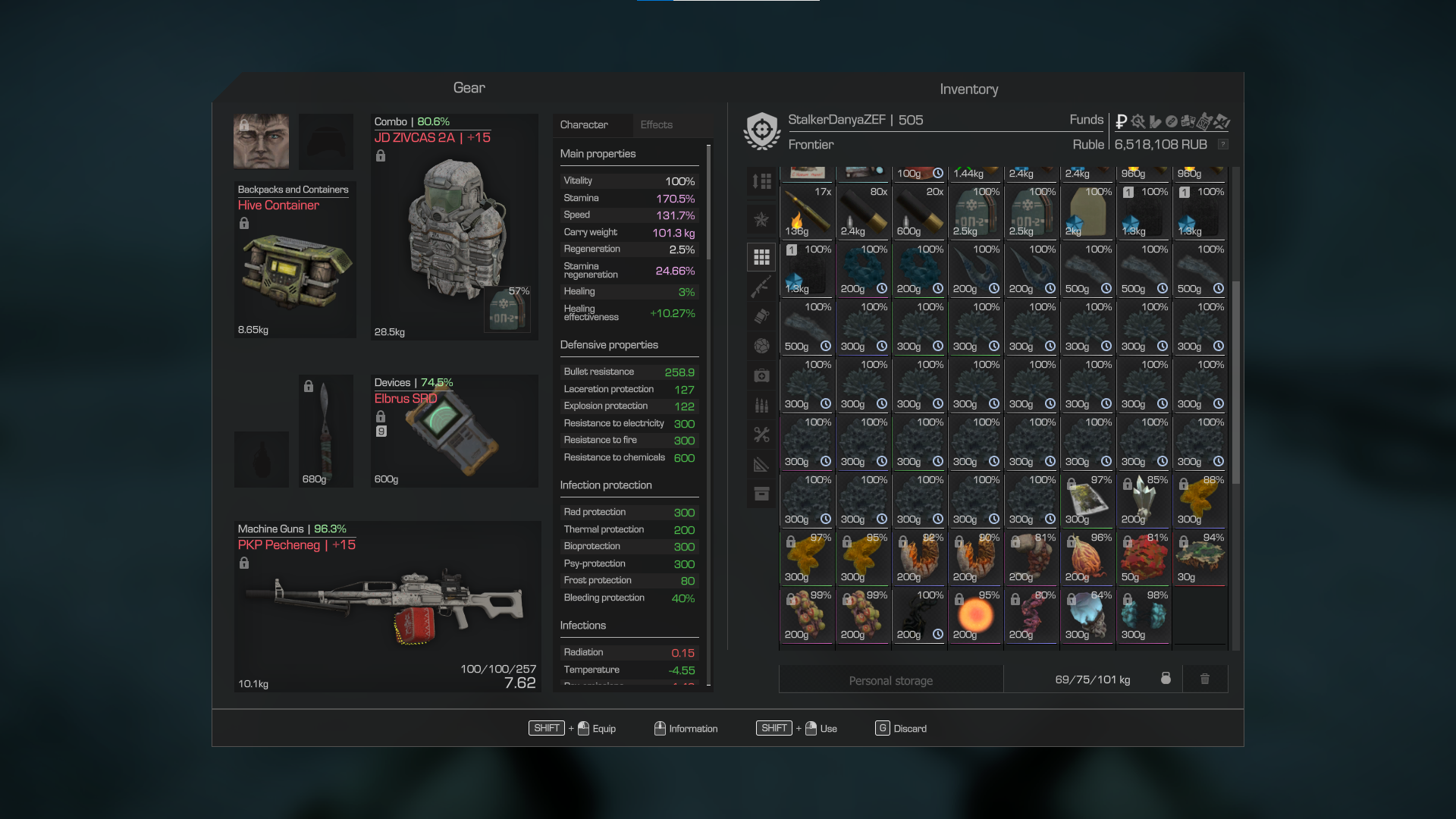Viewport: 1456px width, 819px height.
Task: Select the 2kg tan armor plate
Action: tap(1087, 212)
